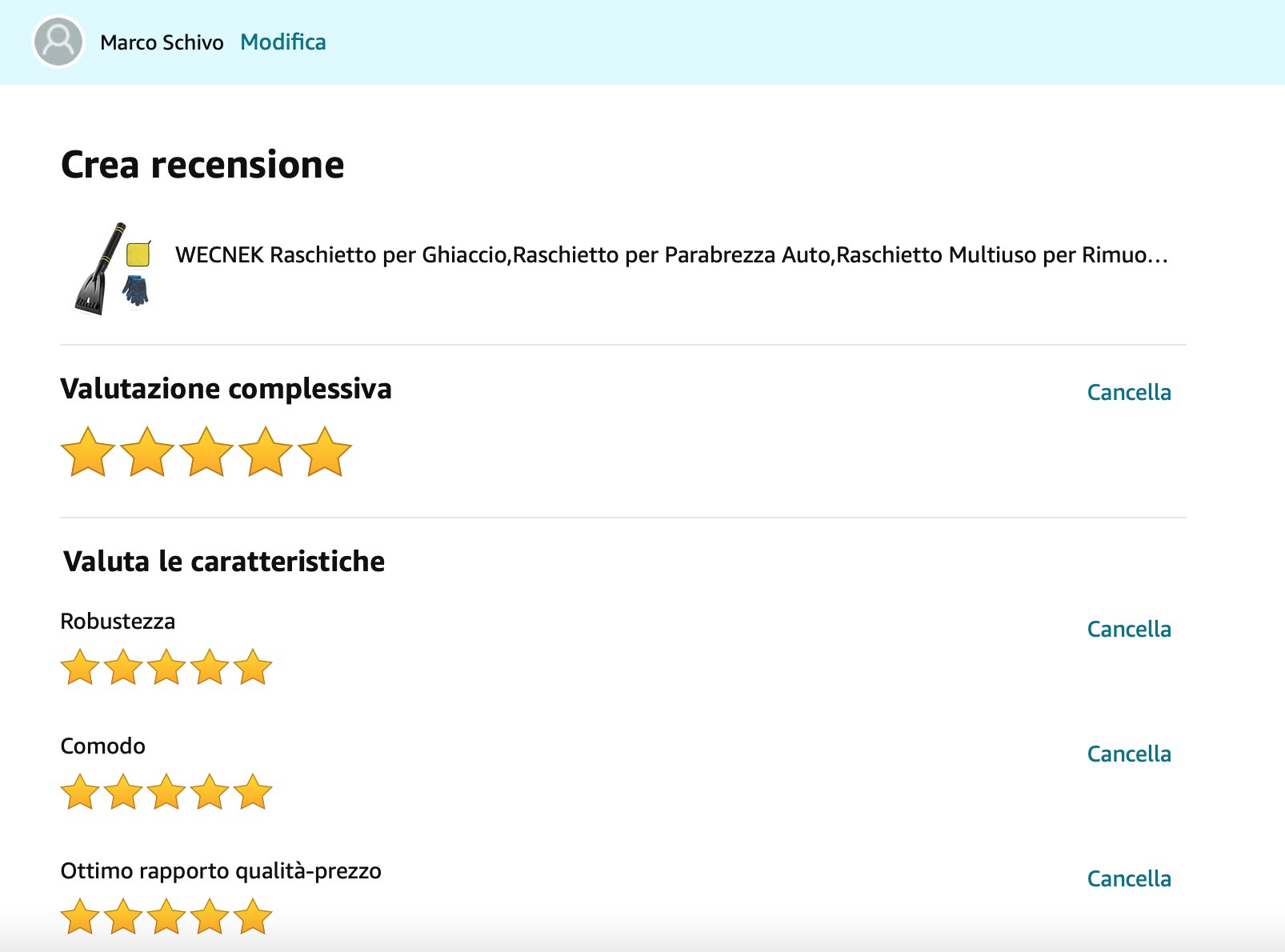Screen dimensions: 1285x952
Task: Click the Modifica link beside Marco Schivo
Action: [283, 42]
